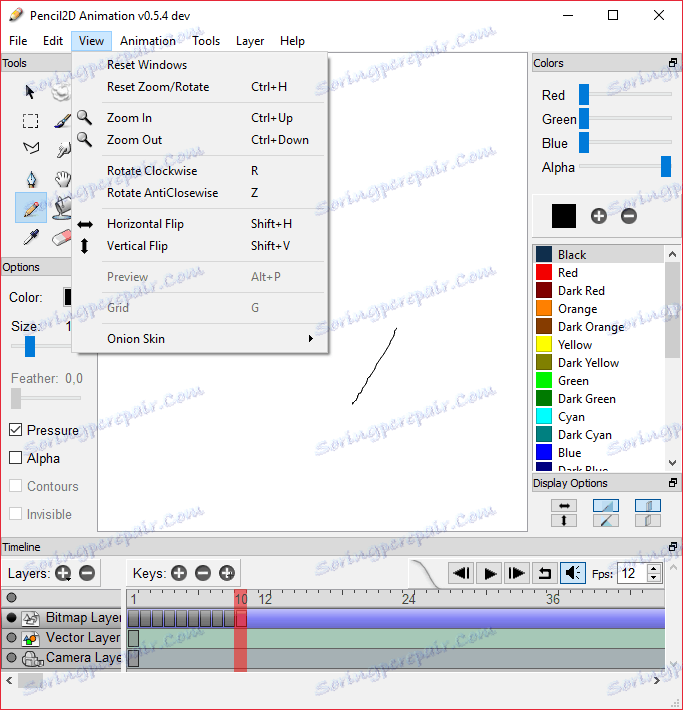This screenshot has height=710, width=683.
Task: Delete layer with Layers minus icon
Action: coord(87,573)
